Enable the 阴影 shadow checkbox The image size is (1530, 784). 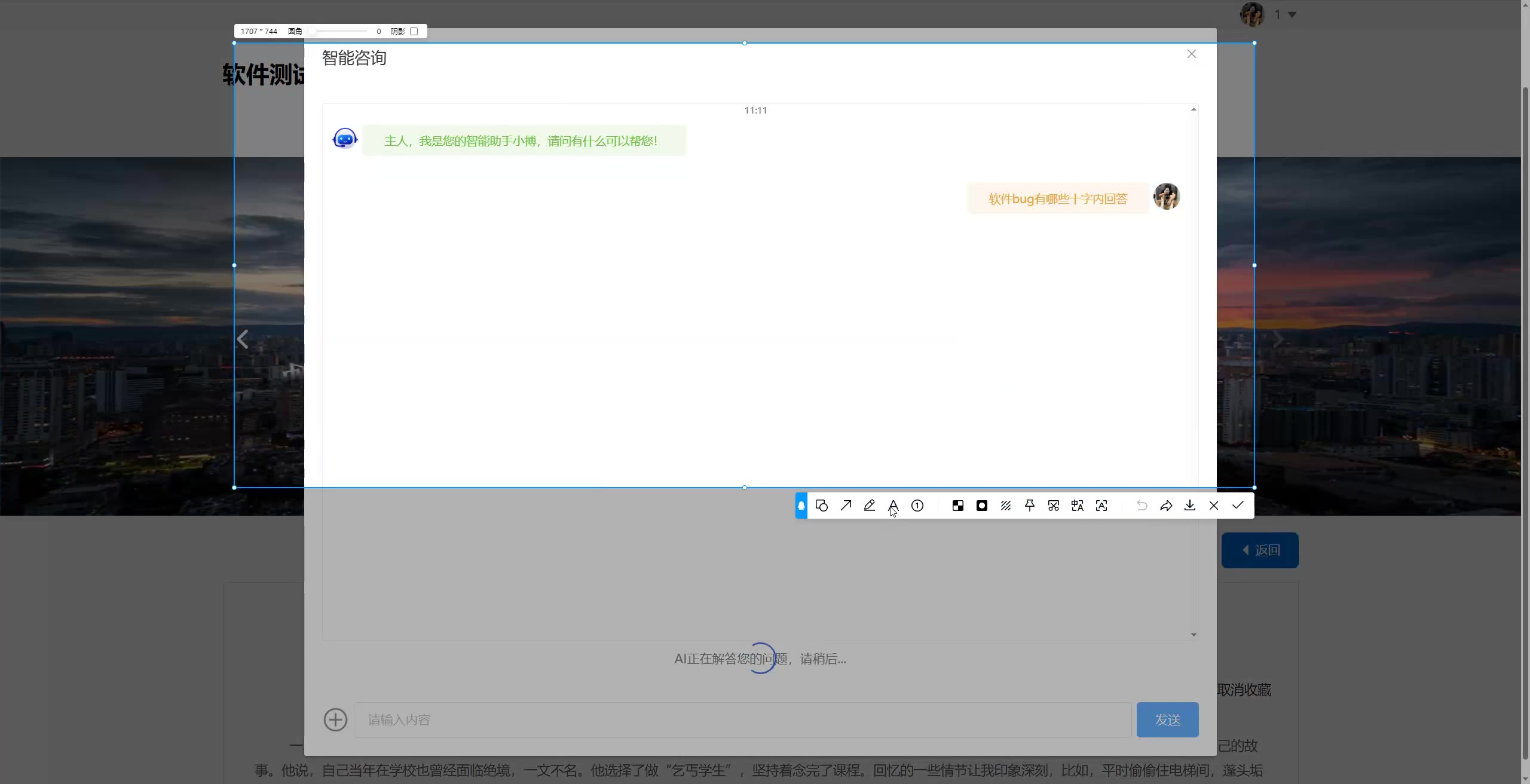pyautogui.click(x=414, y=31)
